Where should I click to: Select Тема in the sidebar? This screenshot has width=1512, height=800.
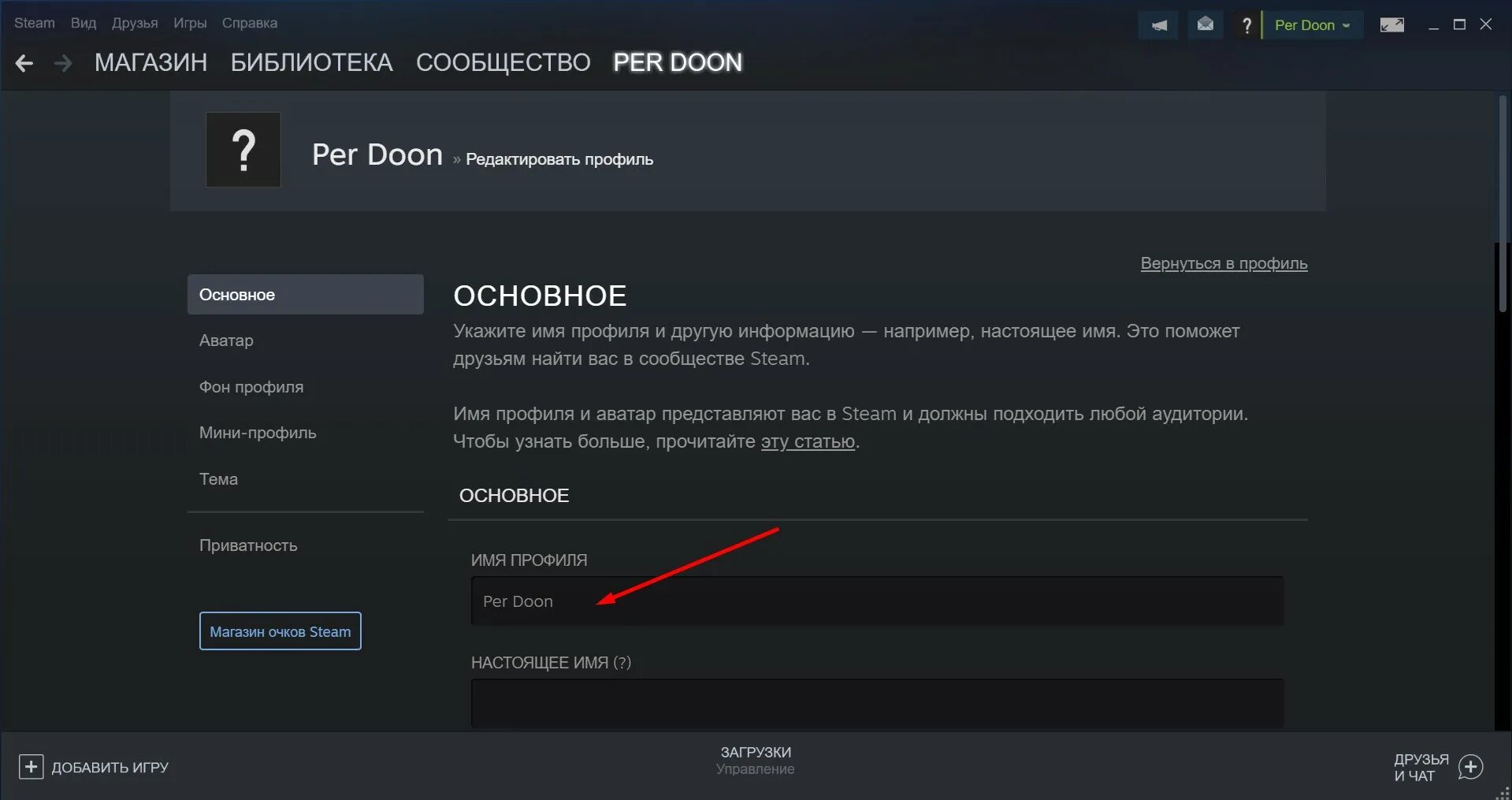(x=218, y=479)
